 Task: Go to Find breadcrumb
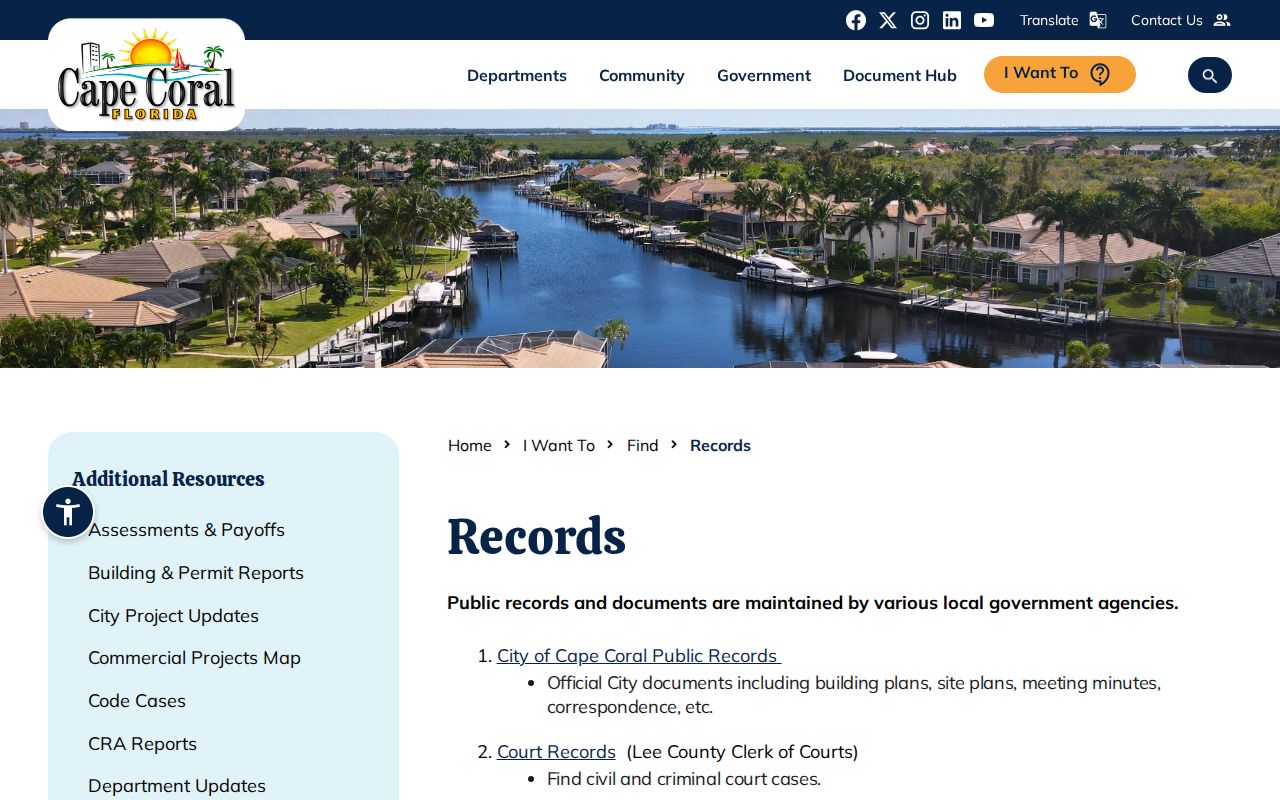643,445
